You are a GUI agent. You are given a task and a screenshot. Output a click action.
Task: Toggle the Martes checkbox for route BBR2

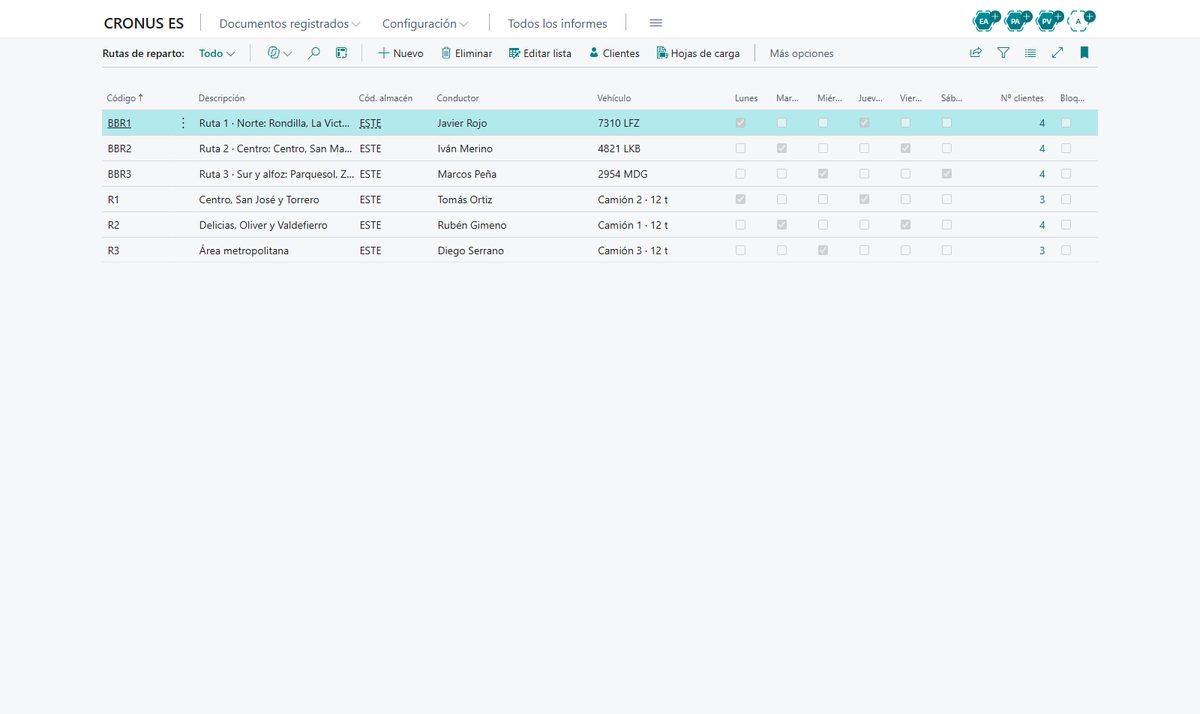coord(782,148)
